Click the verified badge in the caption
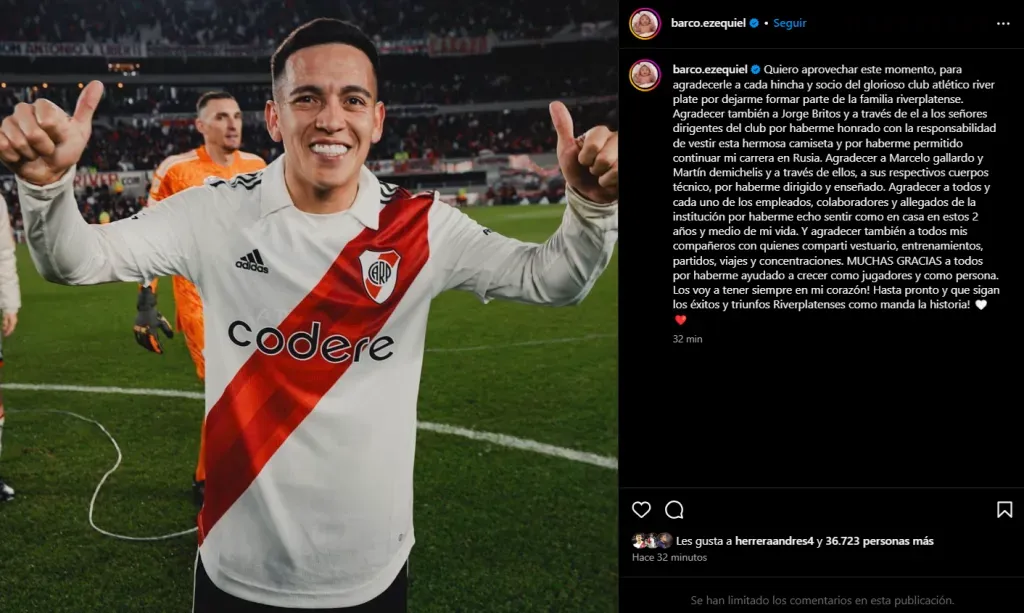This screenshot has width=1024, height=613. coord(756,69)
